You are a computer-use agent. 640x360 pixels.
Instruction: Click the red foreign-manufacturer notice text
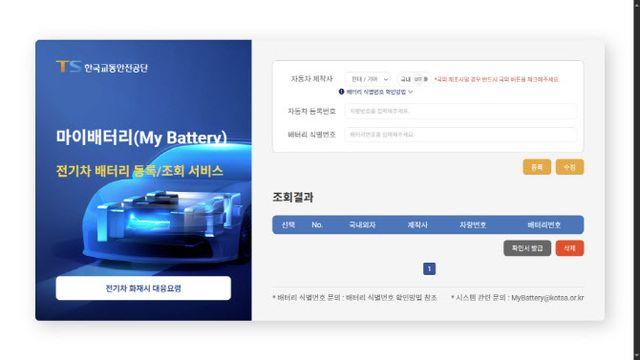click(x=496, y=79)
